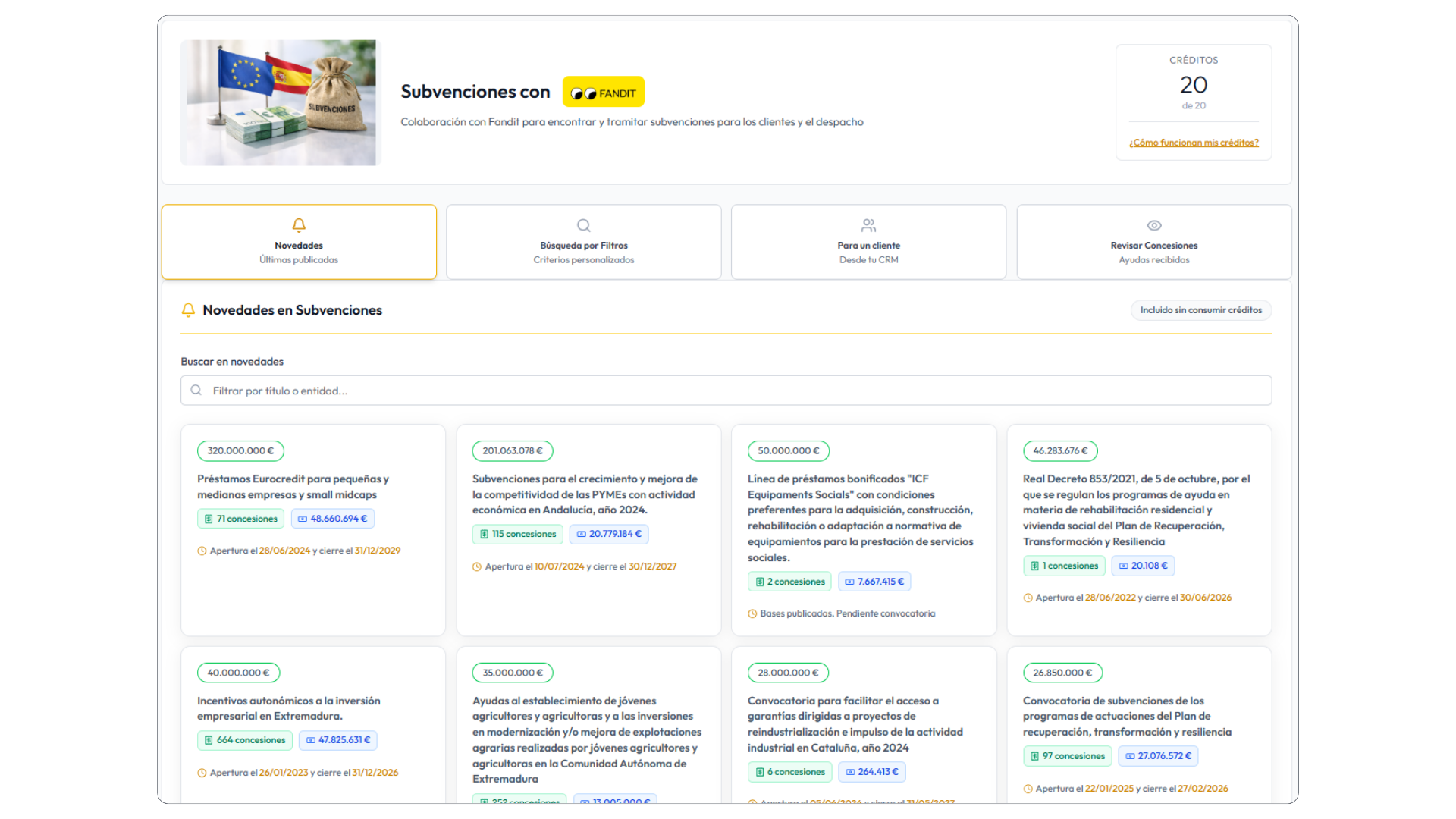Click the Fandit logo badge

[x=603, y=93]
